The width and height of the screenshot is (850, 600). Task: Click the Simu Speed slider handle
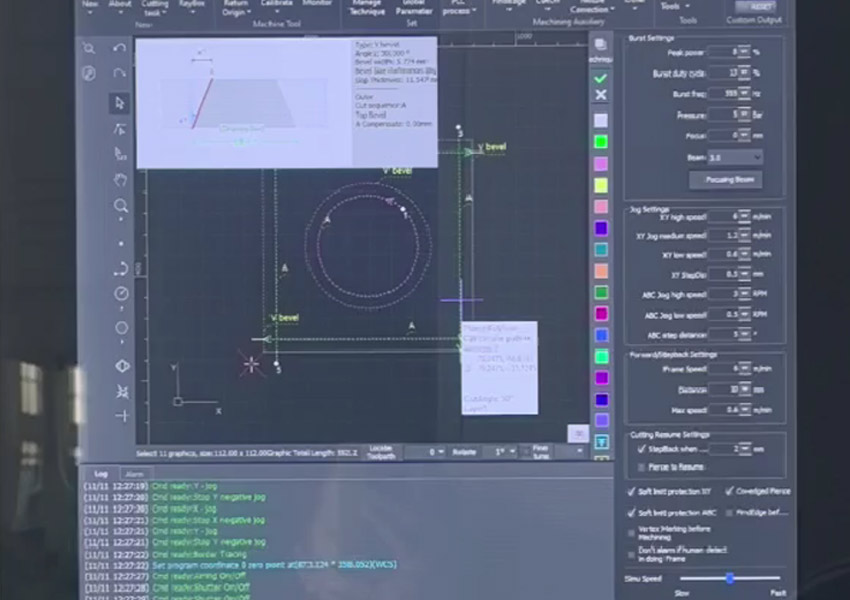[730, 578]
